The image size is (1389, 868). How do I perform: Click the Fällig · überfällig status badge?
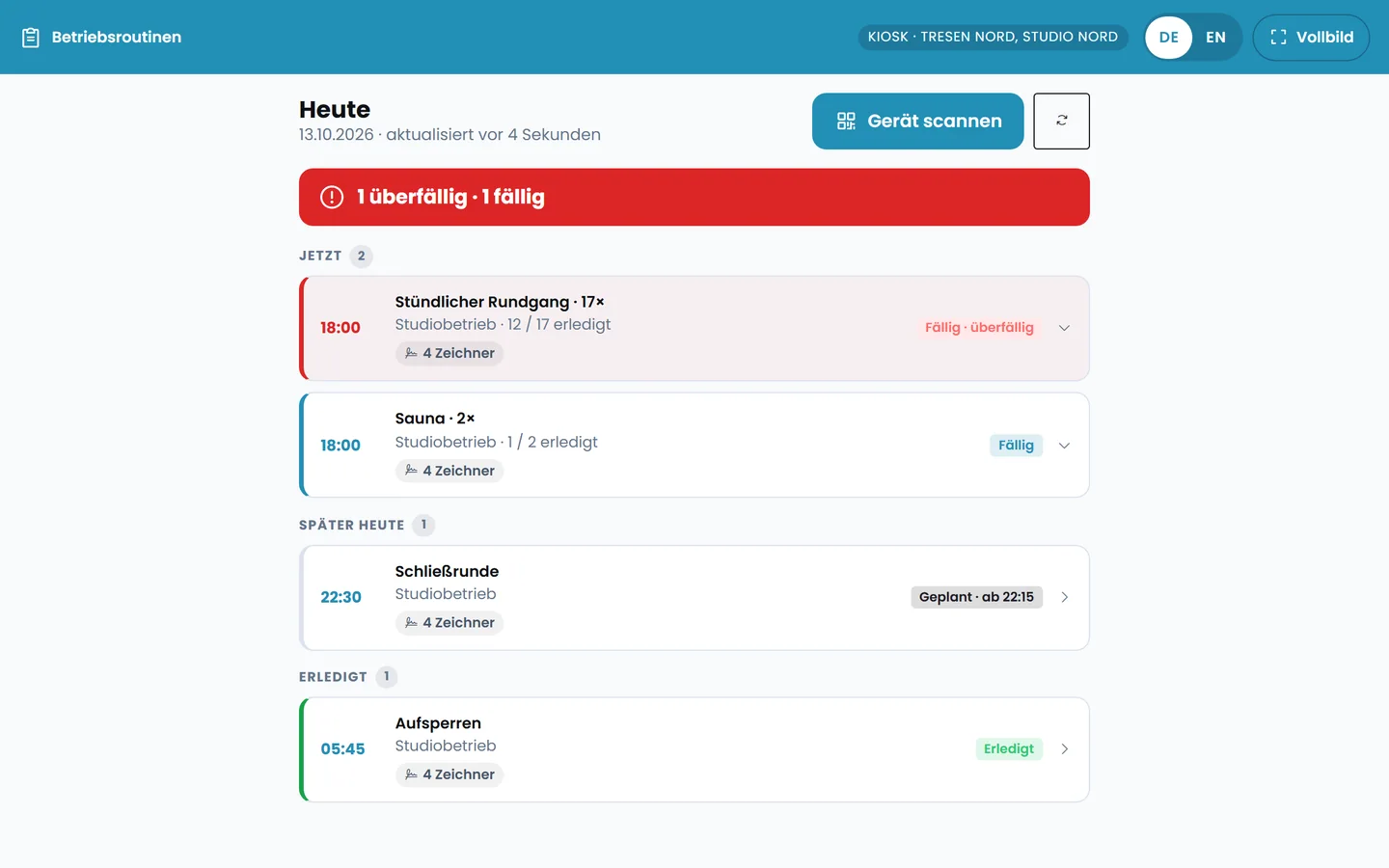tap(979, 328)
